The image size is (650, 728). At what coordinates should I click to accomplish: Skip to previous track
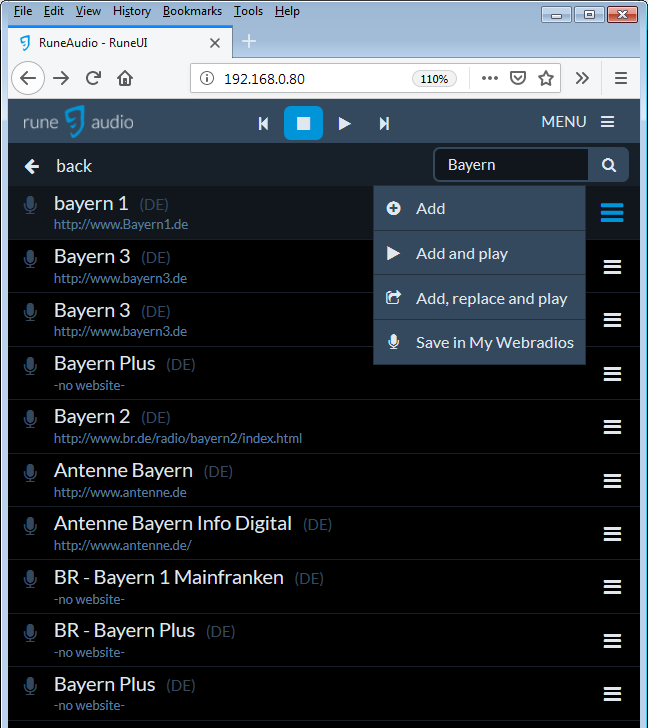pyautogui.click(x=263, y=124)
